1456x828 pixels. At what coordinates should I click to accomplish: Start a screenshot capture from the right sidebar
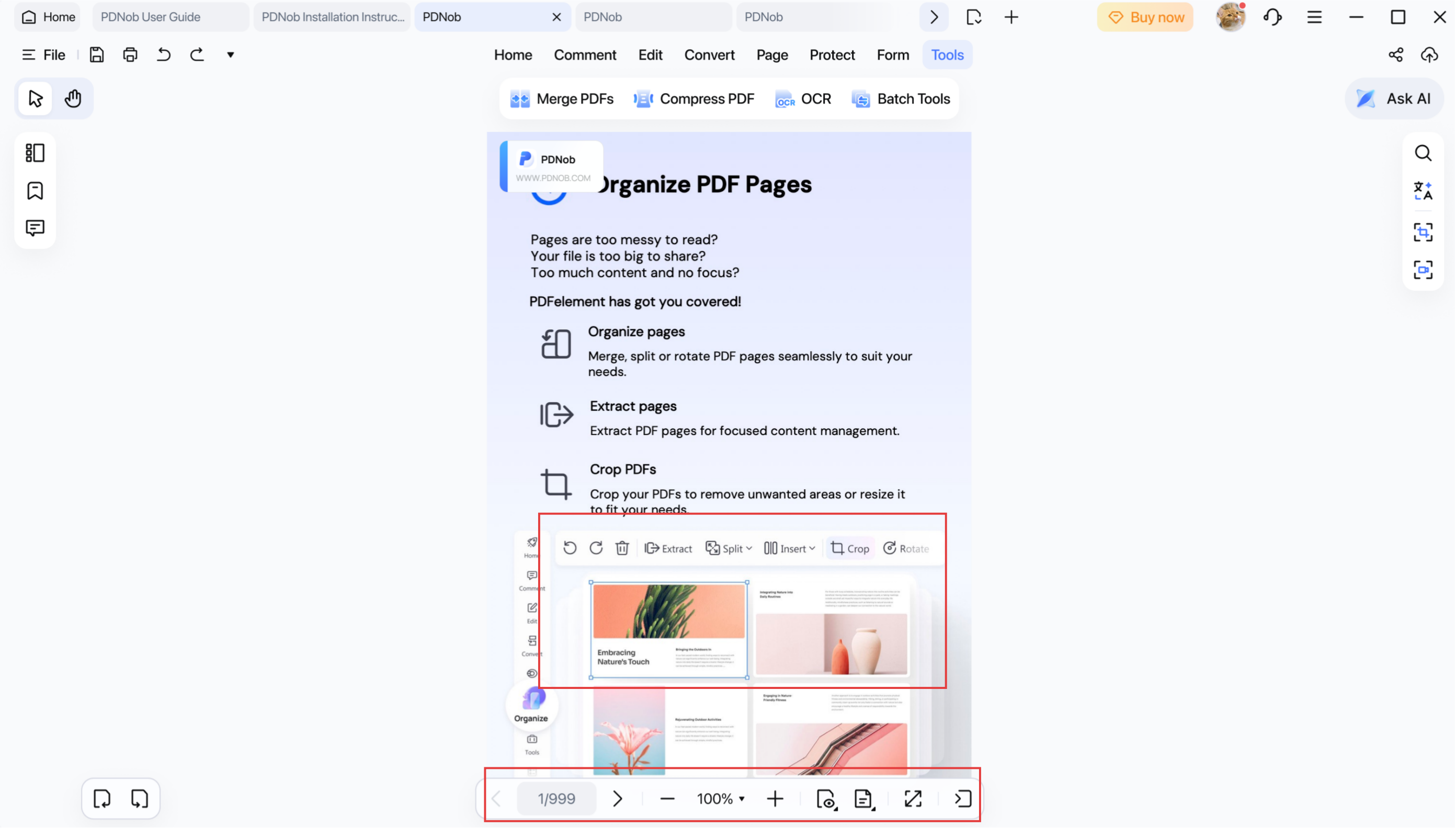point(1423,232)
